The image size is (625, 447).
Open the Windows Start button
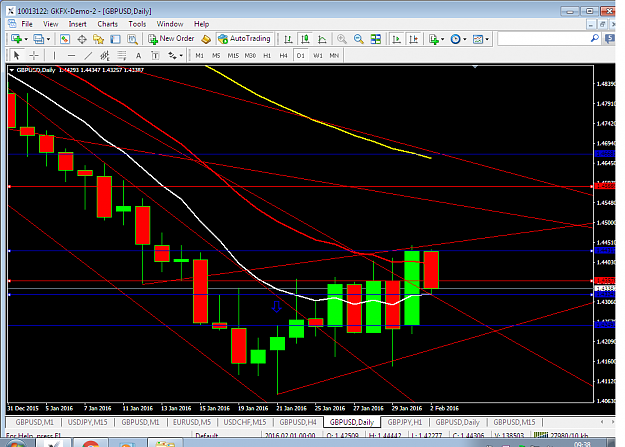point(15,444)
